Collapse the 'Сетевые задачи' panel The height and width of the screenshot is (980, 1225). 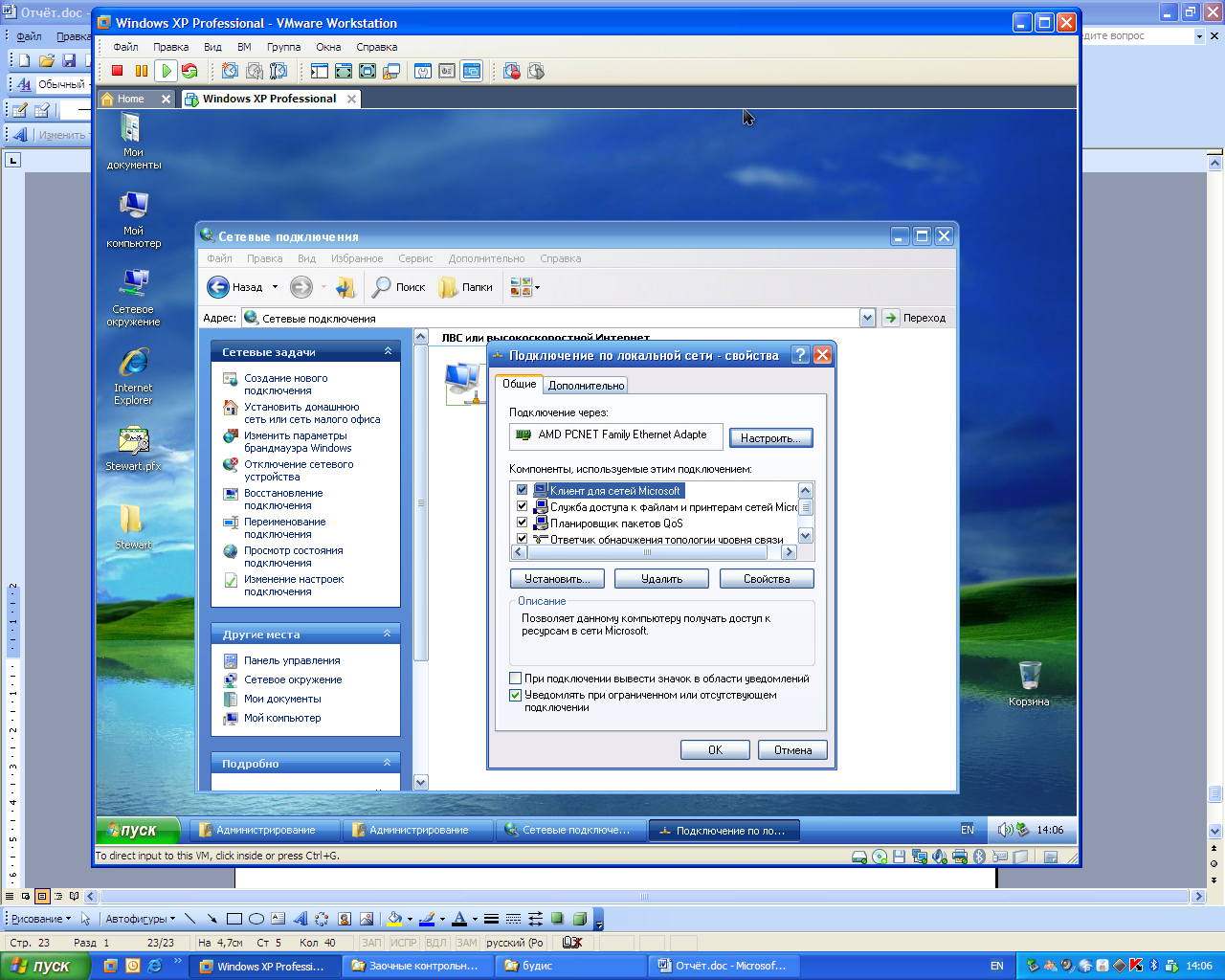click(388, 351)
